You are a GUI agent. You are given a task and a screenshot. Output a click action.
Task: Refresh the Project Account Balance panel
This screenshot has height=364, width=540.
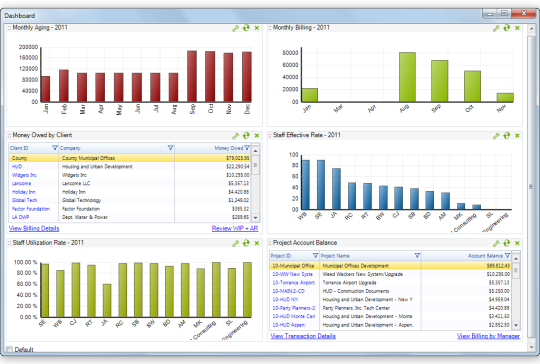point(507,243)
